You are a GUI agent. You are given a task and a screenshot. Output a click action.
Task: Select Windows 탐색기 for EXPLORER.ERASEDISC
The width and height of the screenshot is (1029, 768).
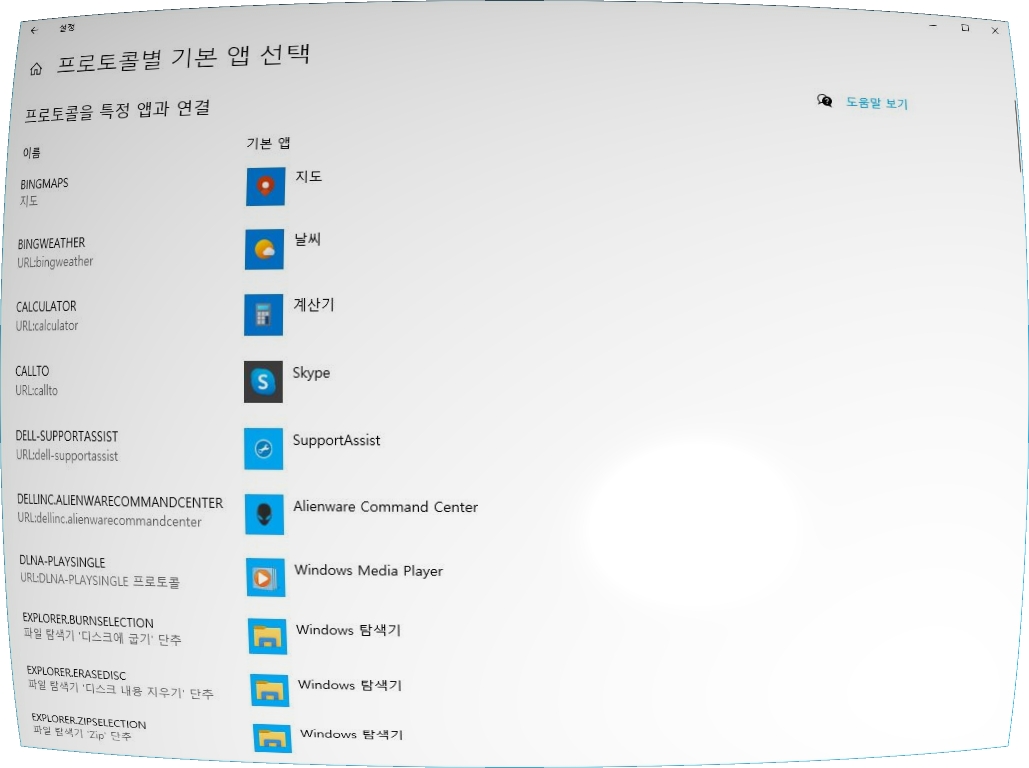pyautogui.click(x=350, y=685)
